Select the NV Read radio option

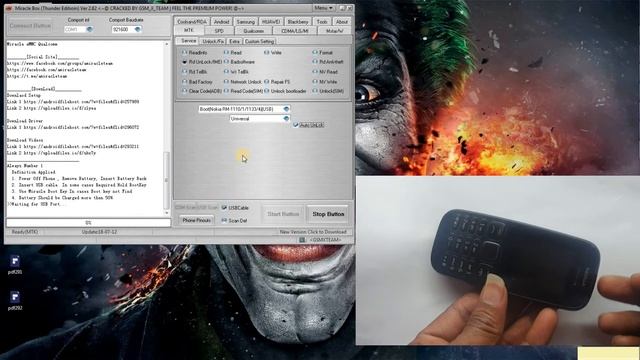(315, 71)
